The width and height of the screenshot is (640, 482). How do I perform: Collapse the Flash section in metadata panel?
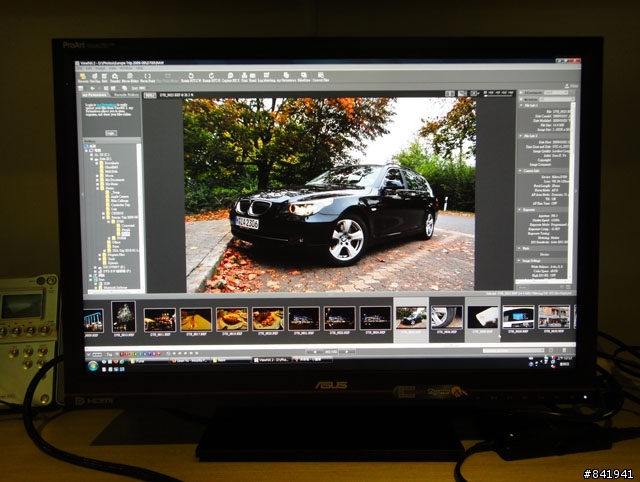point(519,248)
